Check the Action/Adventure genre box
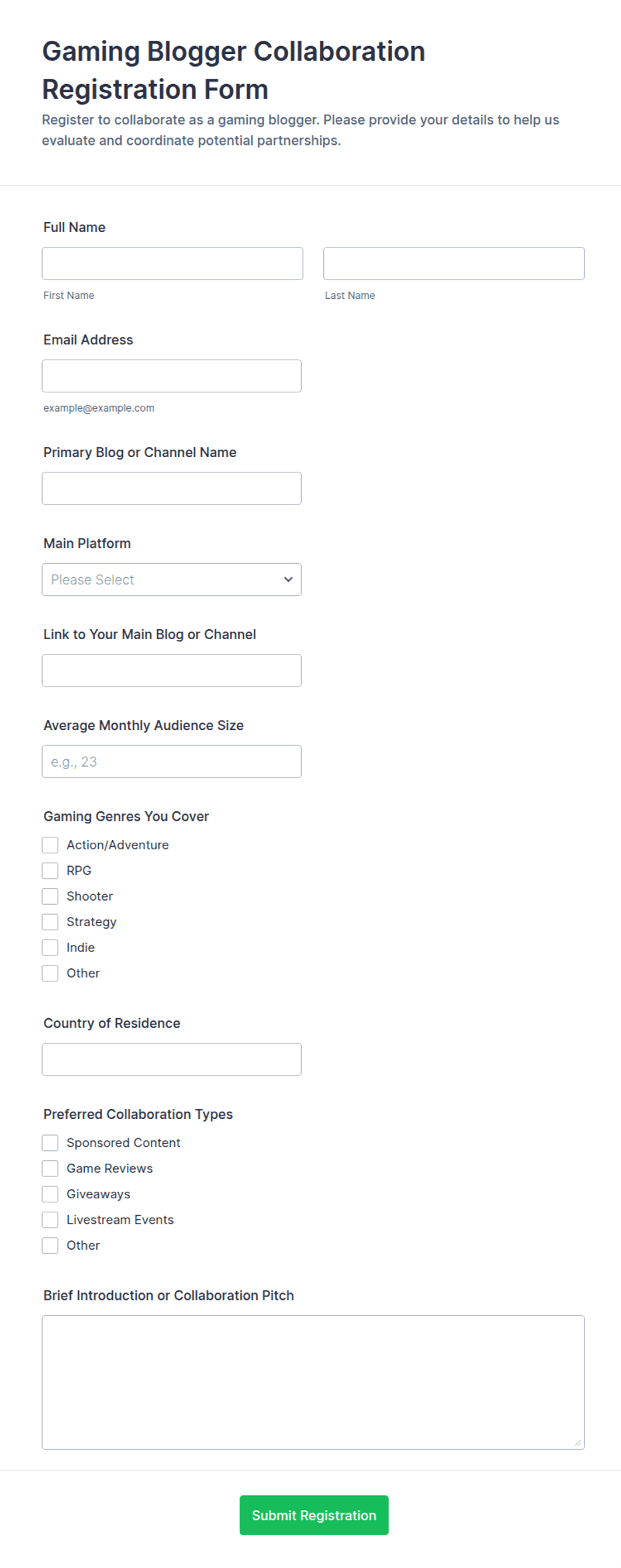621x1568 pixels. [50, 845]
